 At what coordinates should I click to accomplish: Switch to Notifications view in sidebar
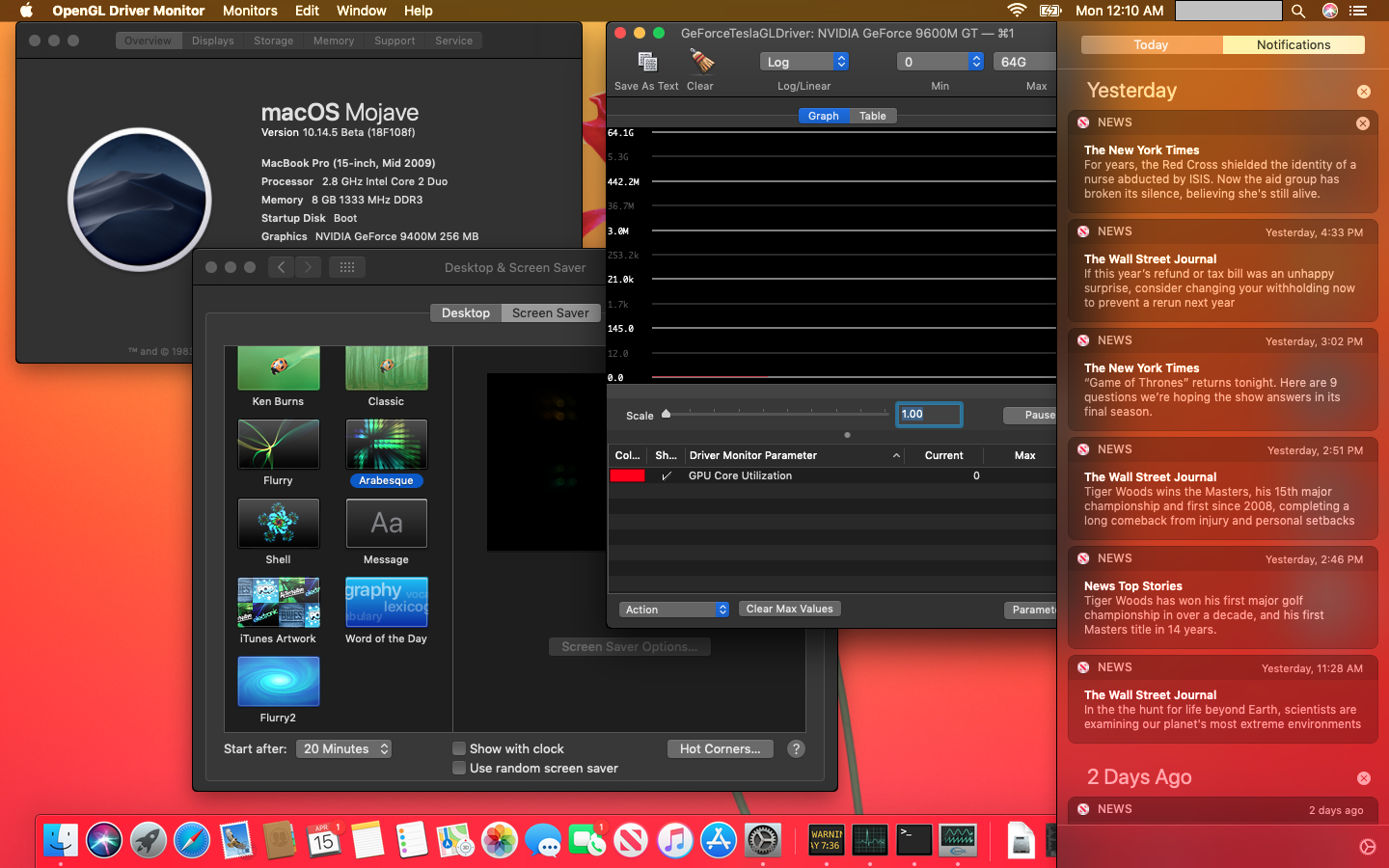tap(1294, 44)
